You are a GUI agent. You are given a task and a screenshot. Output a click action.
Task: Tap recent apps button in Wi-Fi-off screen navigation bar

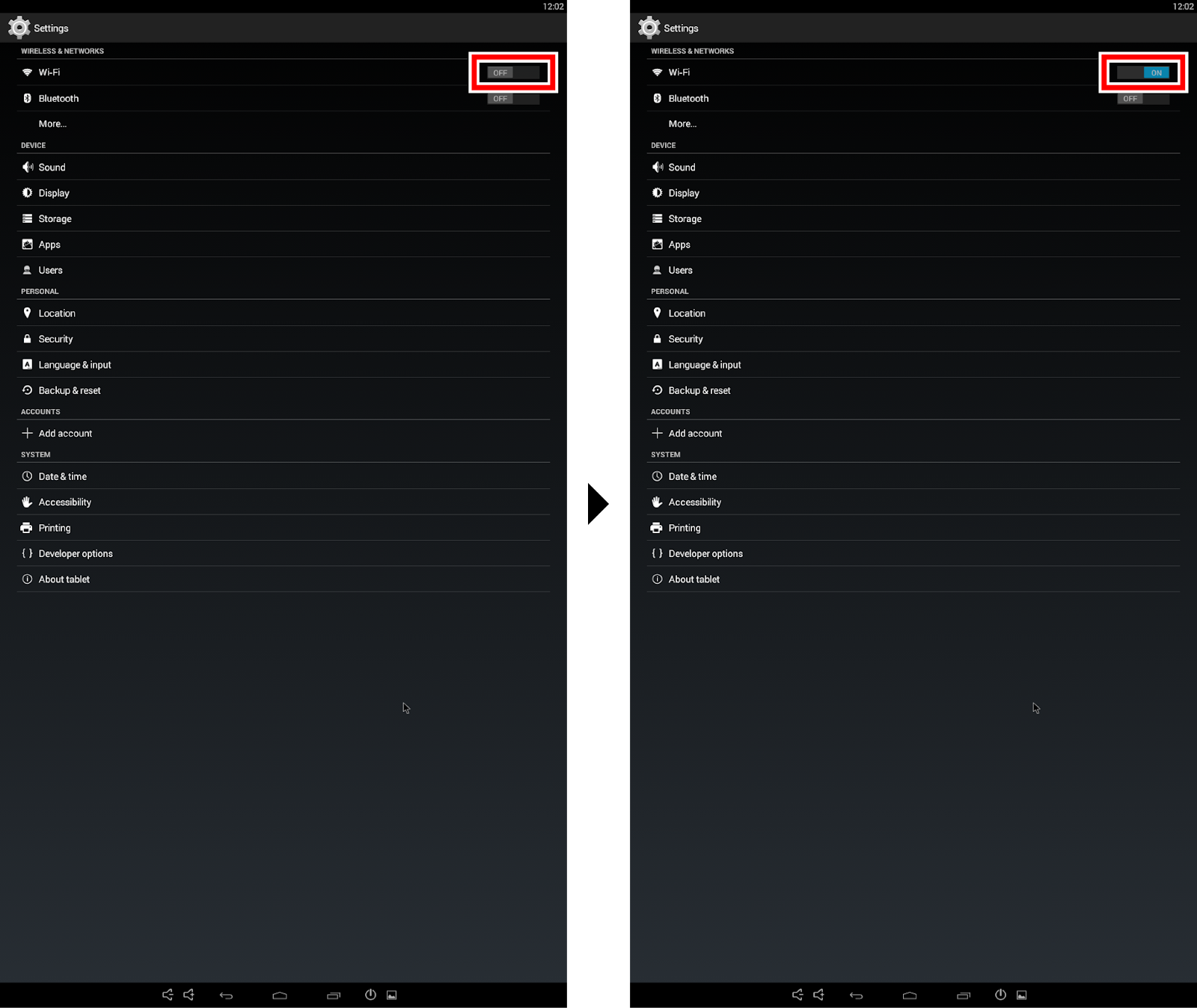pos(334,995)
